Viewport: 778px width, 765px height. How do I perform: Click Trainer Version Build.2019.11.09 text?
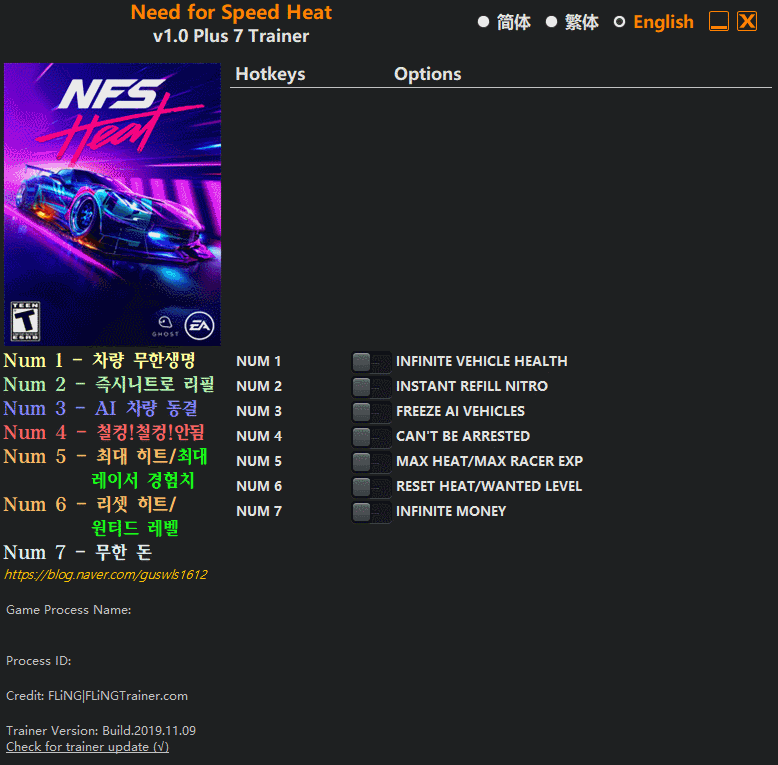tap(101, 730)
